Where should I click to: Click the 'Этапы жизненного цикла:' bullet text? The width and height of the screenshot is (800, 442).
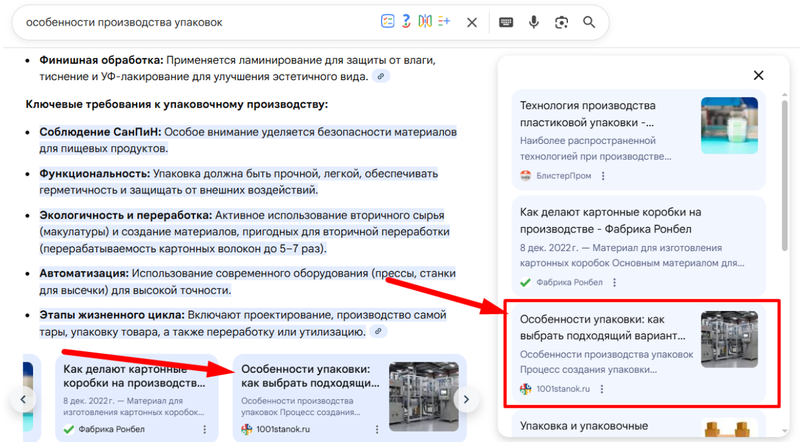click(112, 315)
